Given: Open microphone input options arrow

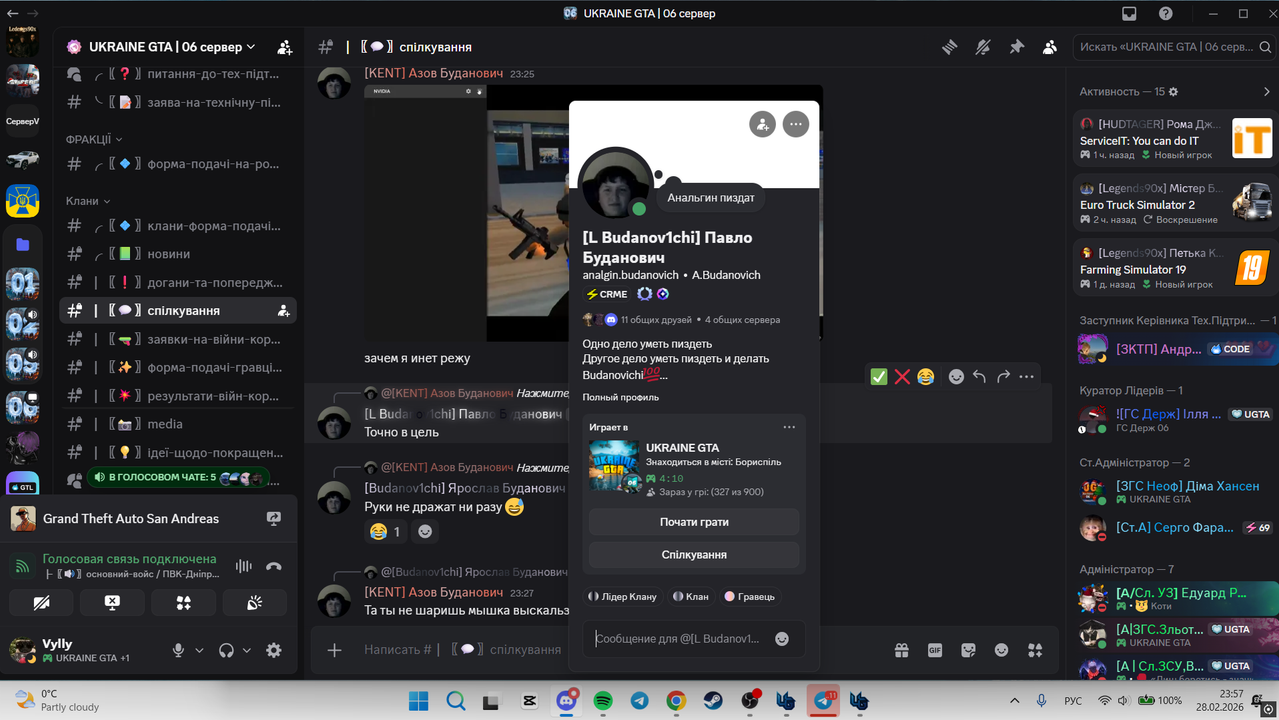Looking at the screenshot, I should (x=199, y=650).
